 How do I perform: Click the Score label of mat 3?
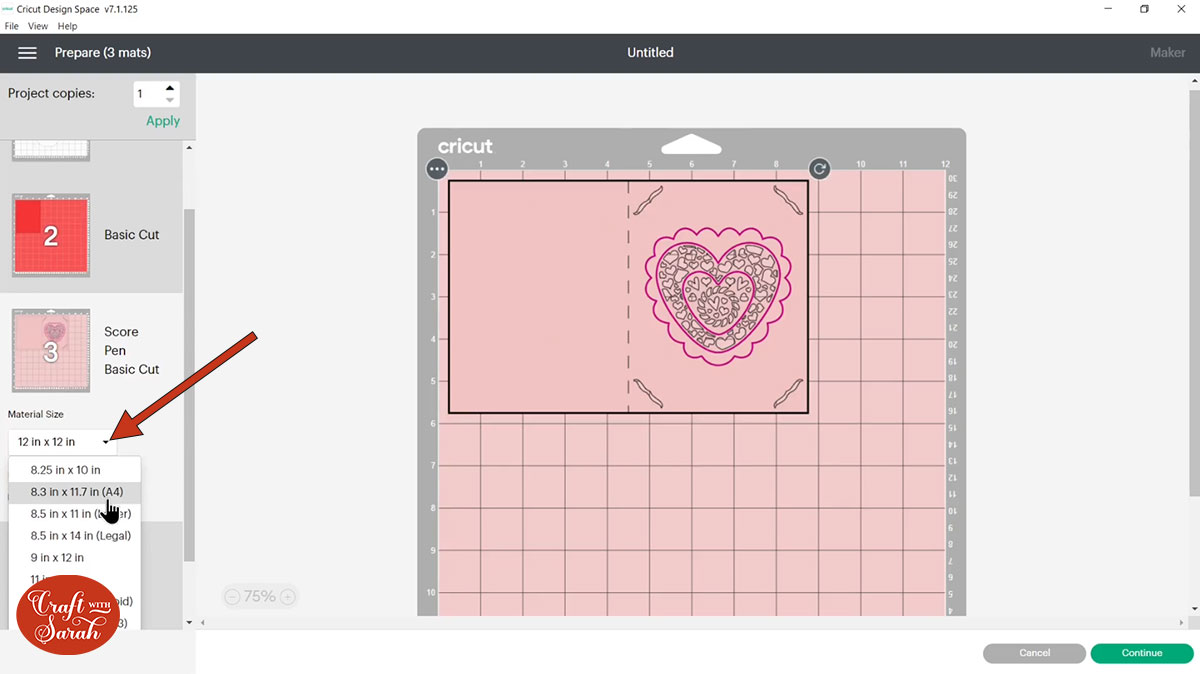pyautogui.click(x=121, y=332)
